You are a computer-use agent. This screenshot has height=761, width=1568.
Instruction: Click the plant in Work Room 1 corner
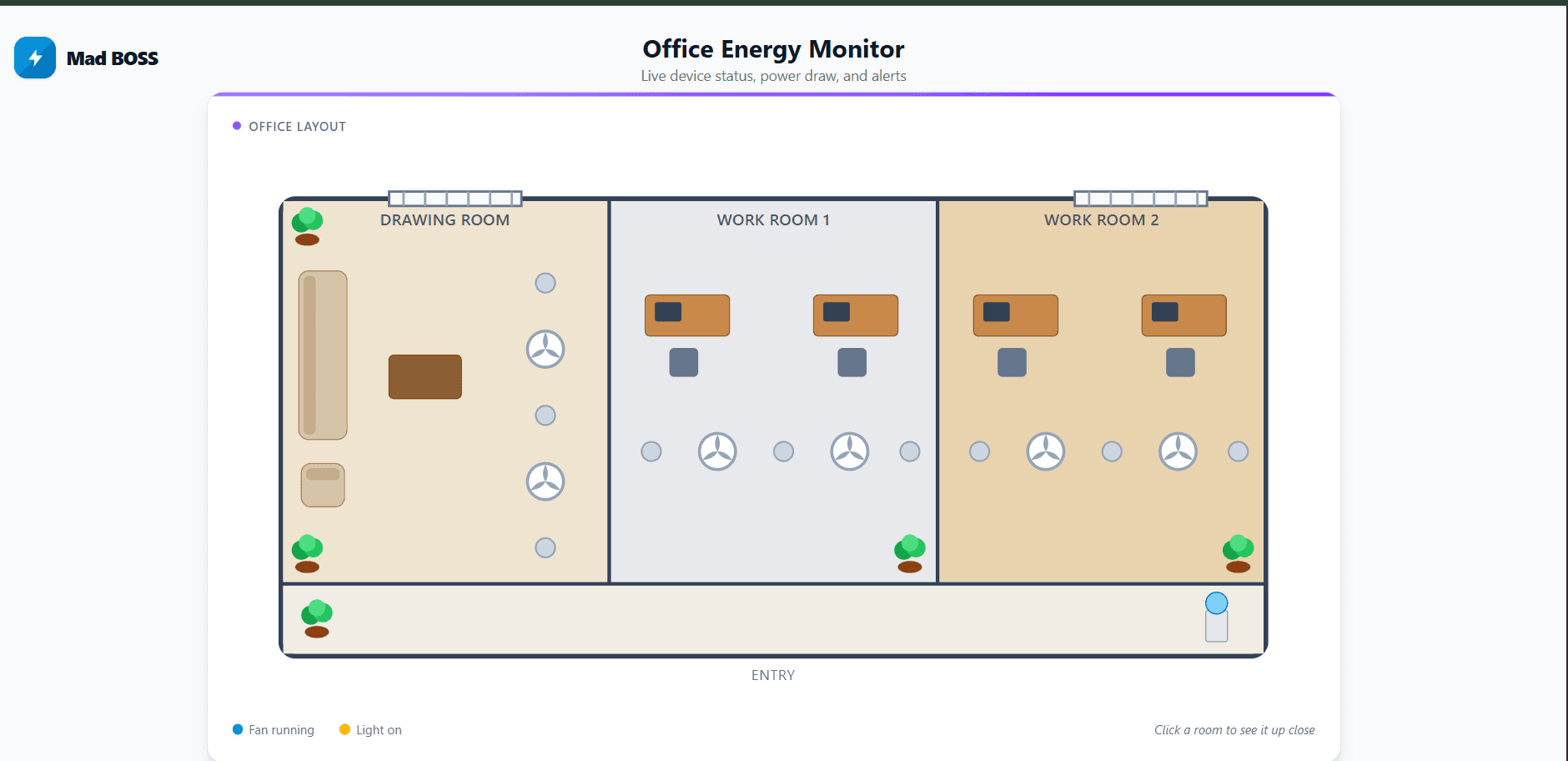(x=910, y=554)
